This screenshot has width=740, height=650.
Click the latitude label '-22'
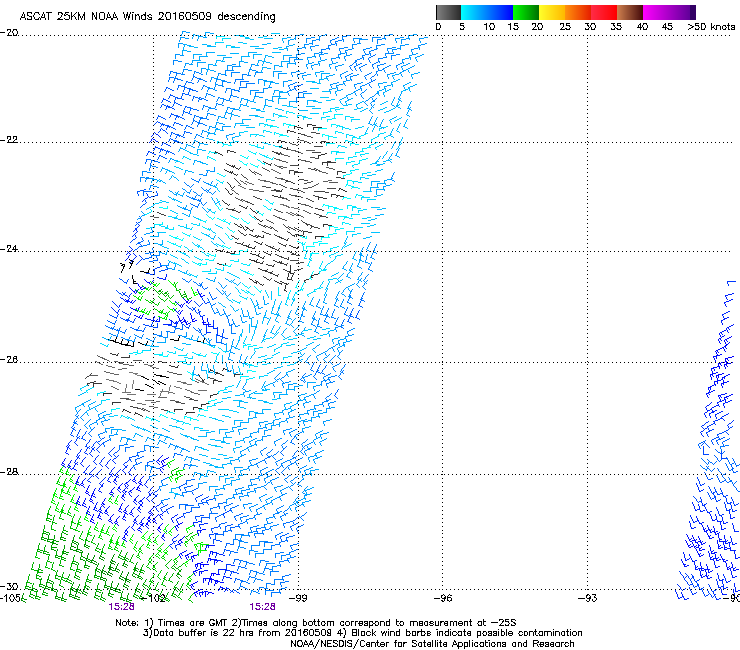(x=9, y=140)
